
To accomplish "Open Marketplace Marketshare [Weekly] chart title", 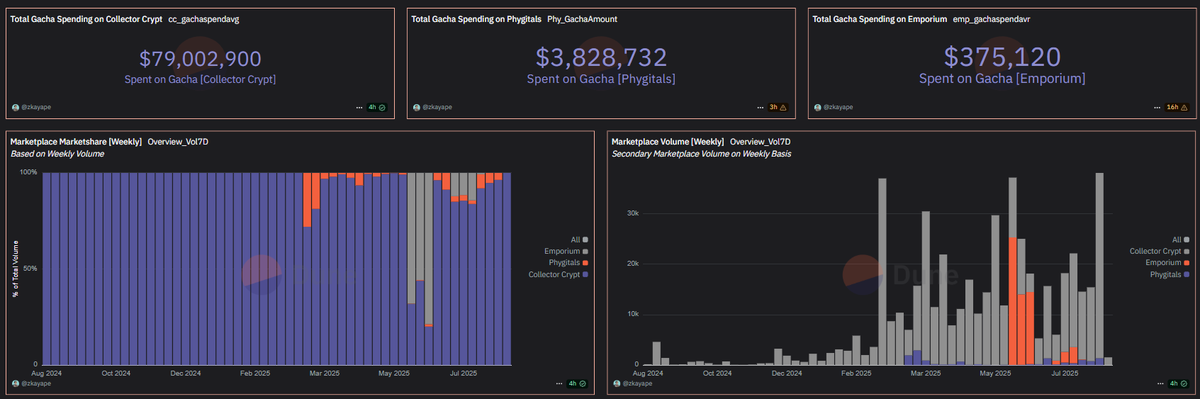I will click(x=76, y=142).
